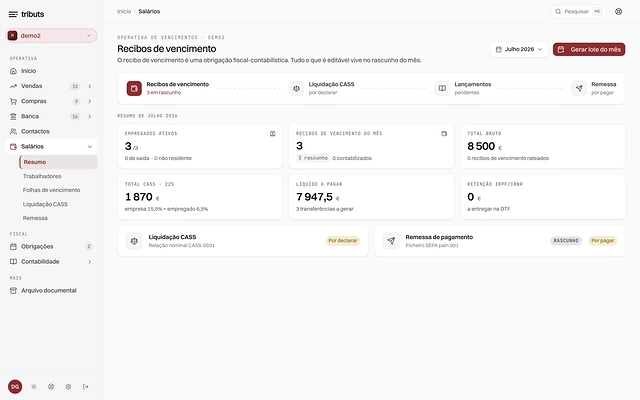Switch theme with the sun icon
This screenshot has height=400, width=640.
34,387
